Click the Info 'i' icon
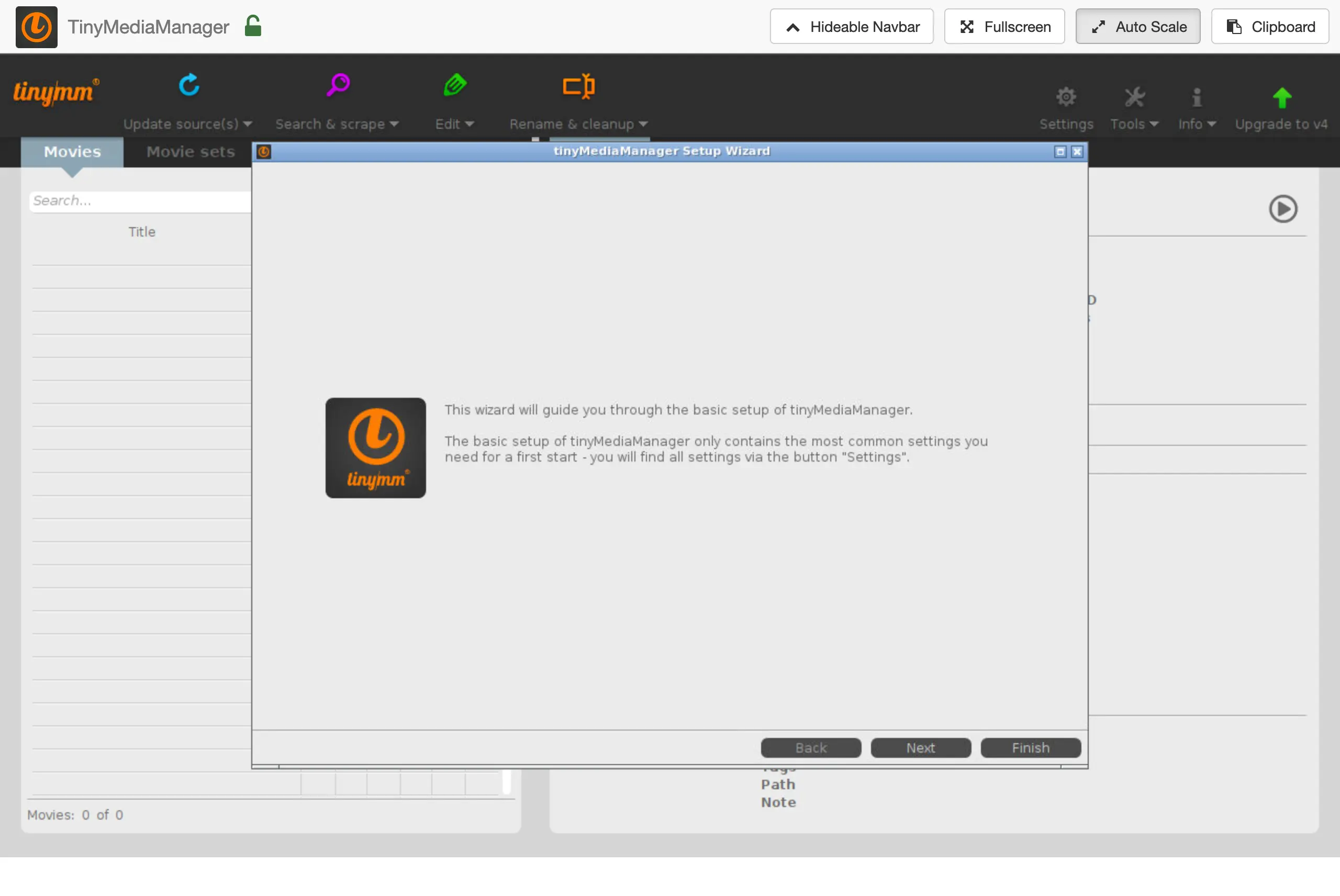This screenshot has height=896, width=1340. pyautogui.click(x=1197, y=97)
